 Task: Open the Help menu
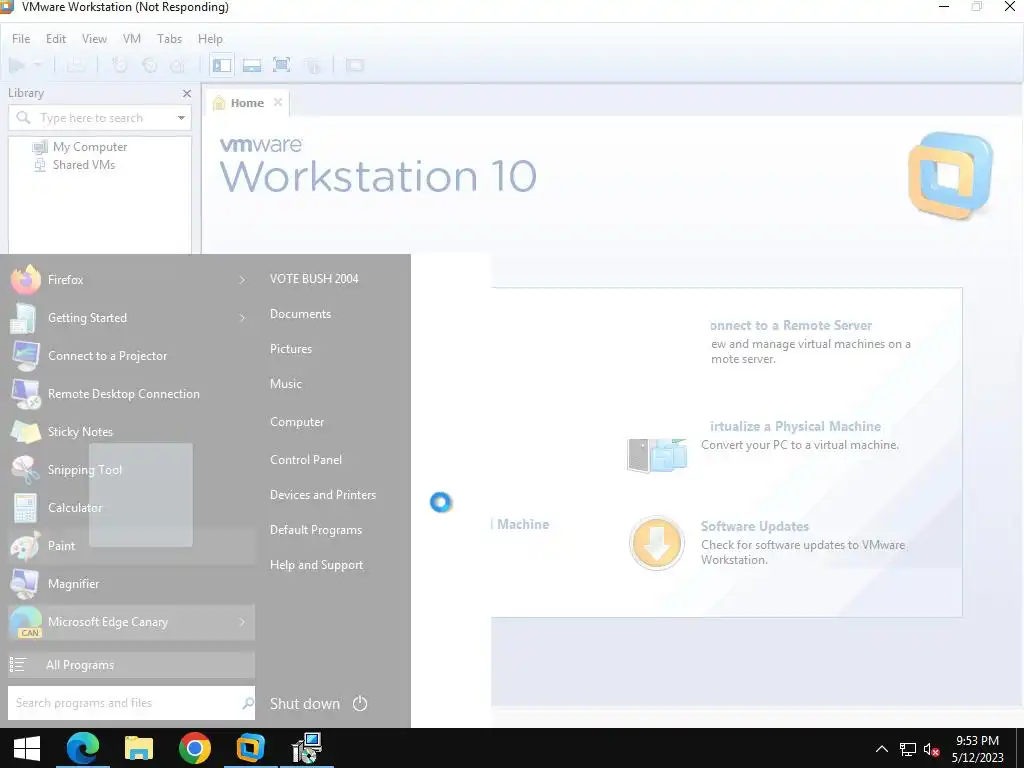210,39
